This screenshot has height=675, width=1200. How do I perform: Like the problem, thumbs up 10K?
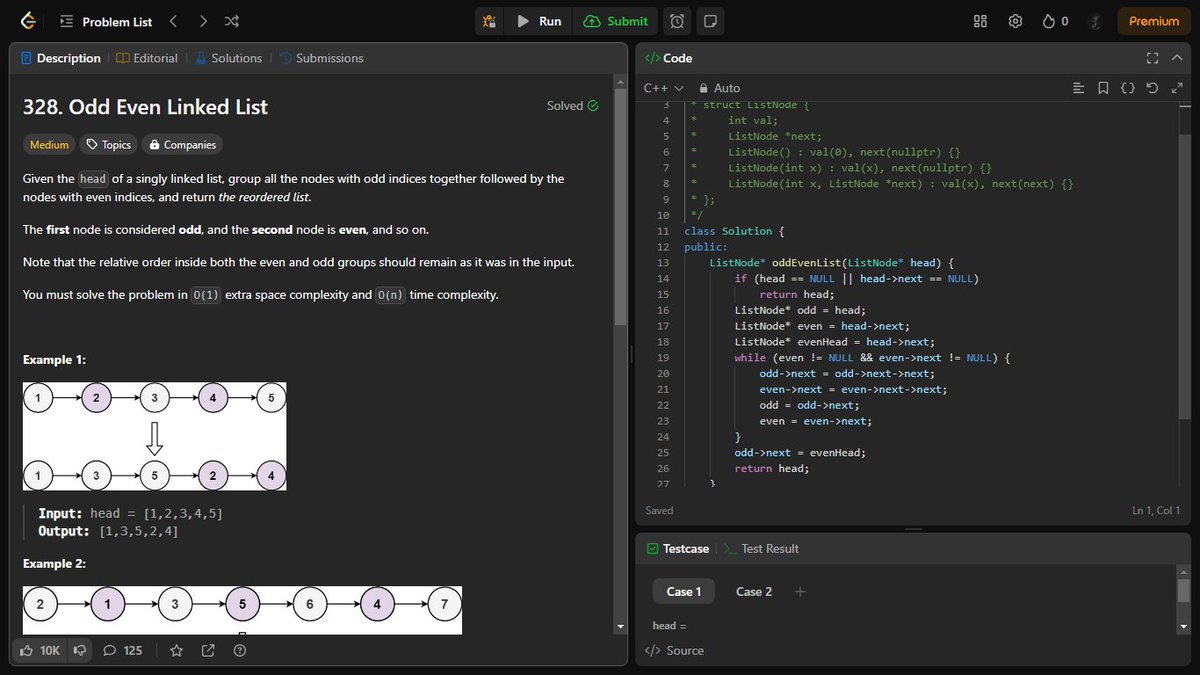(40, 650)
